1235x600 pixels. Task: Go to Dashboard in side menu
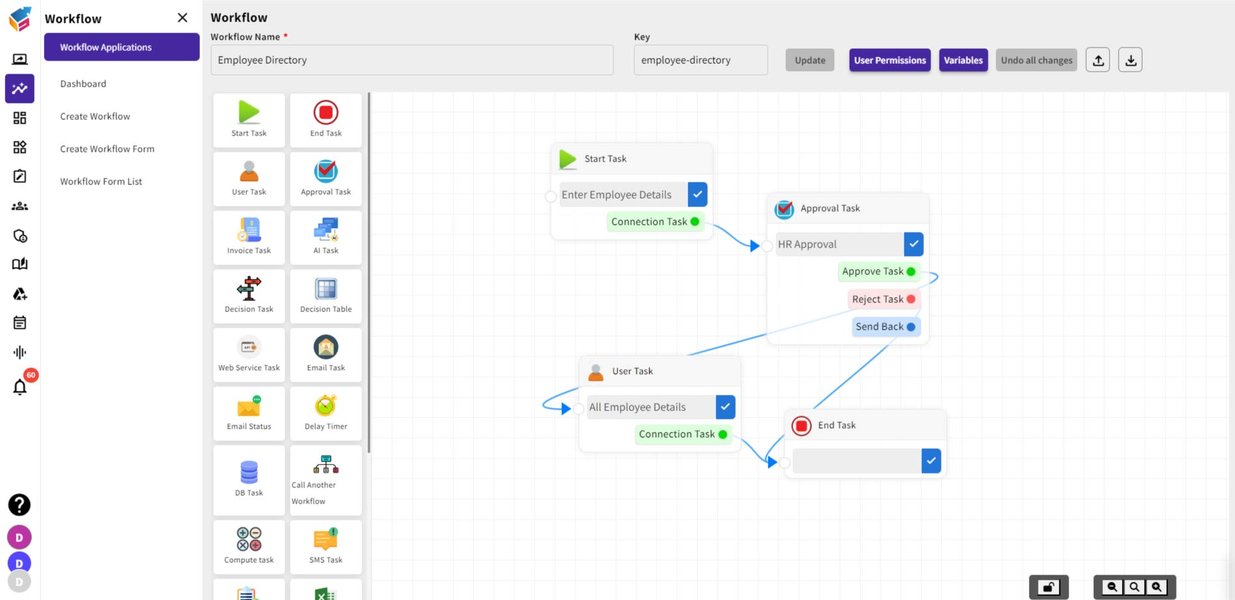(83, 84)
